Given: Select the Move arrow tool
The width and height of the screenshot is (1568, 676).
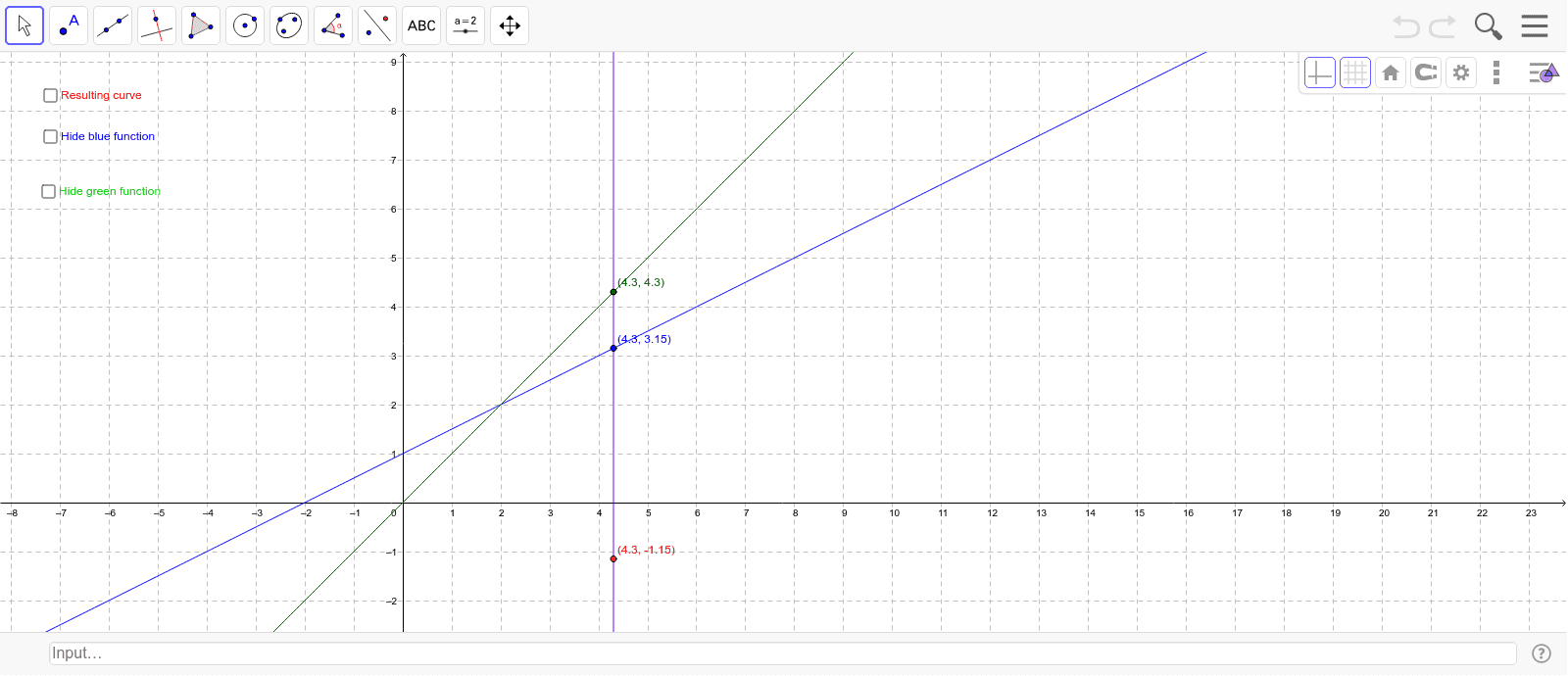Looking at the screenshot, I should click(24, 25).
